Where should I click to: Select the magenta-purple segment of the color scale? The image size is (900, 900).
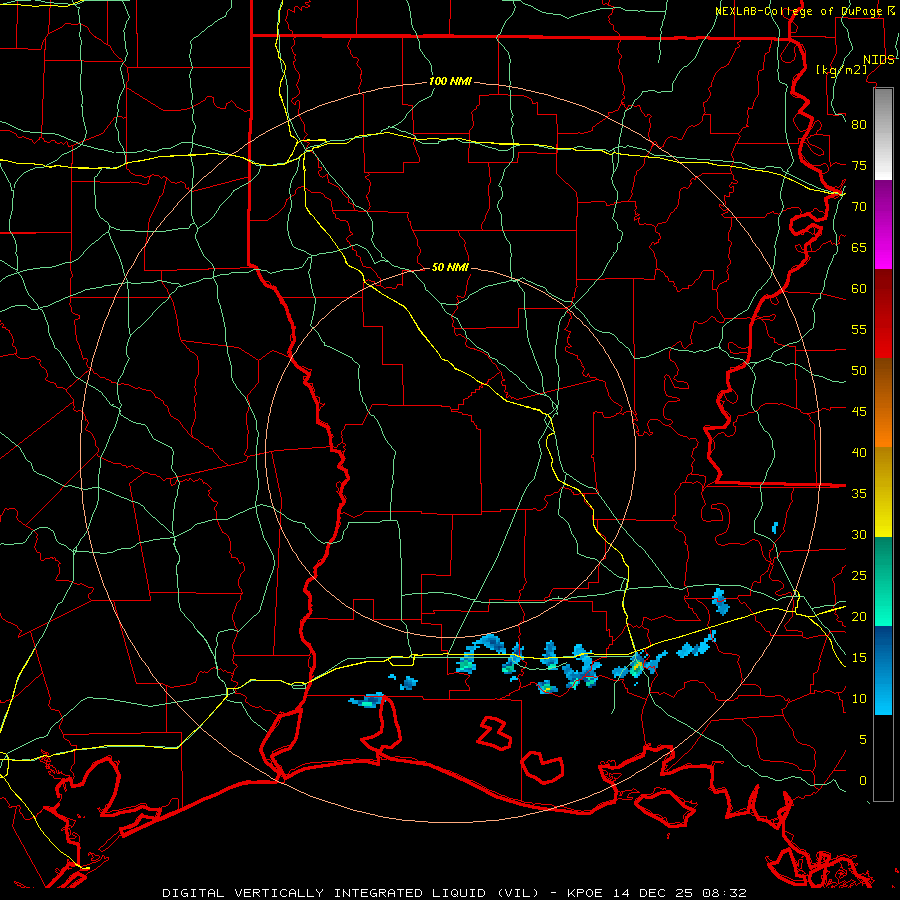point(883,224)
